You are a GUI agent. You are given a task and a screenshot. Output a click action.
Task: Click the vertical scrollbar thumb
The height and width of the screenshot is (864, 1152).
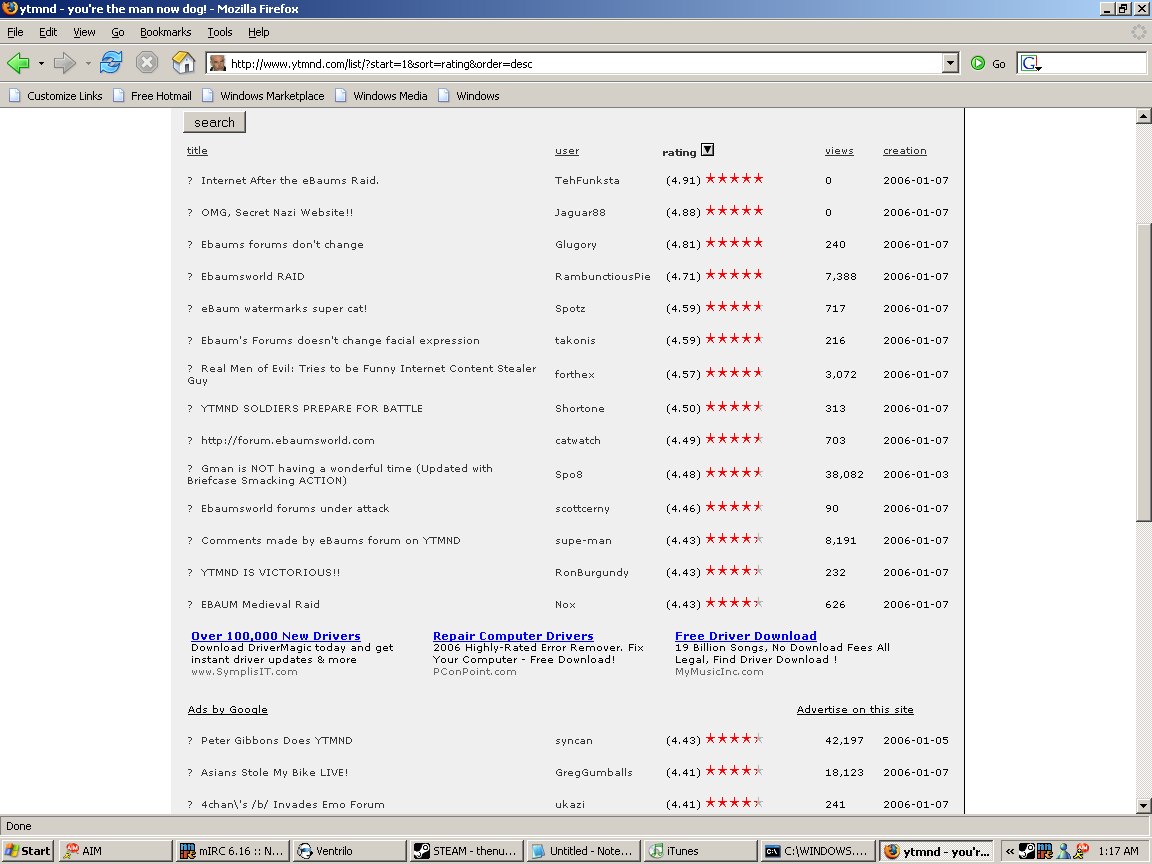1144,370
